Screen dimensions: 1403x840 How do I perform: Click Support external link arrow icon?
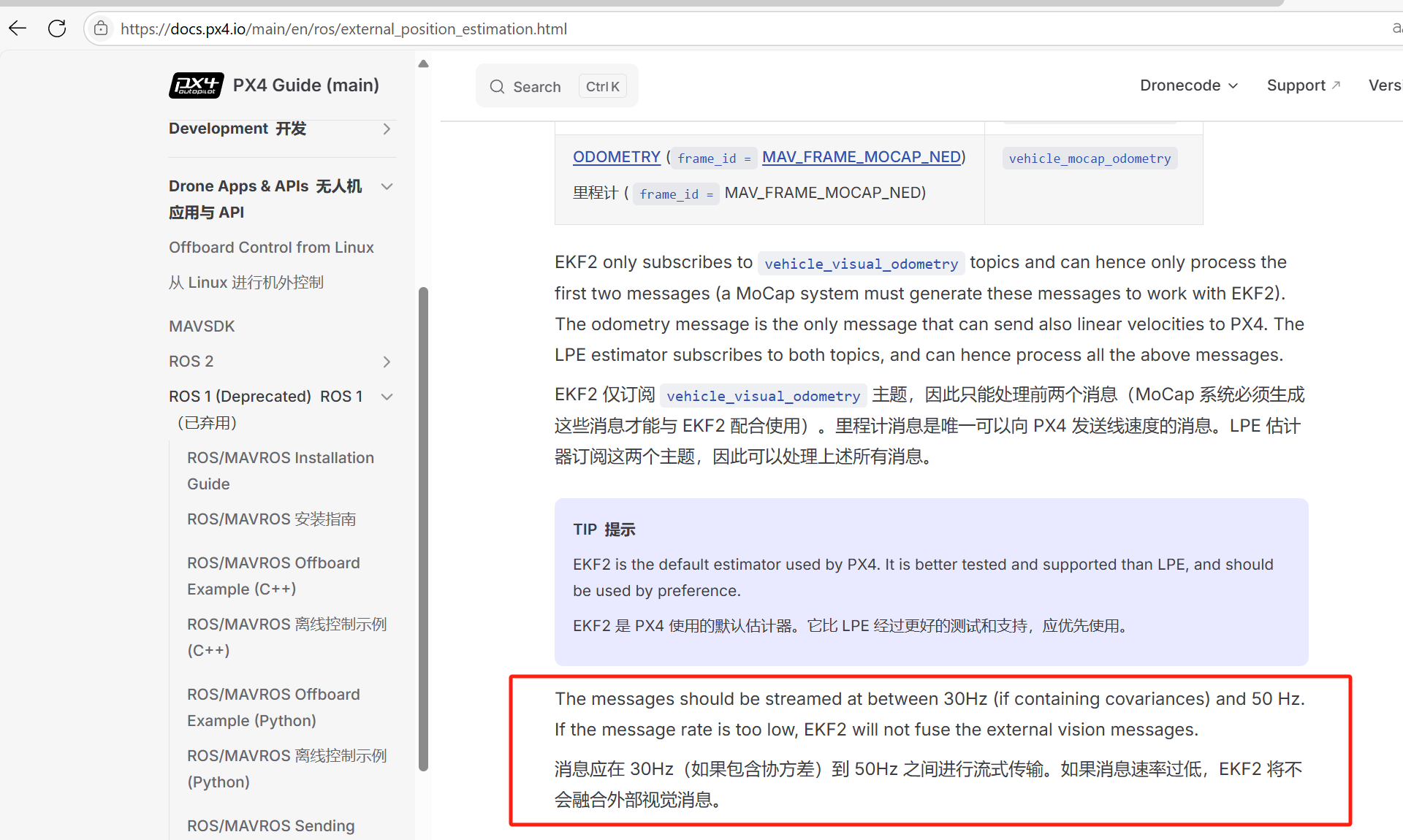pyautogui.click(x=1336, y=85)
